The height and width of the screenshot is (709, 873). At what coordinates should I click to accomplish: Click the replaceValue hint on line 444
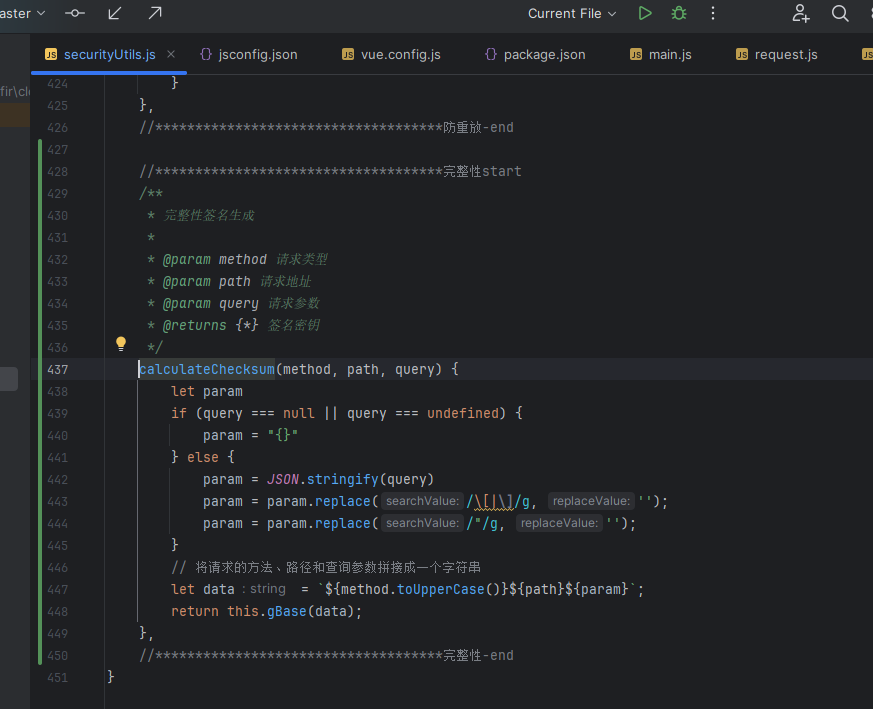(x=559, y=523)
